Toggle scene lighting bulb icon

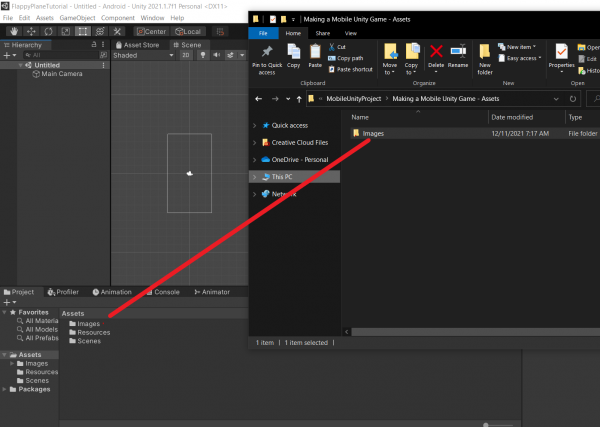pos(203,55)
